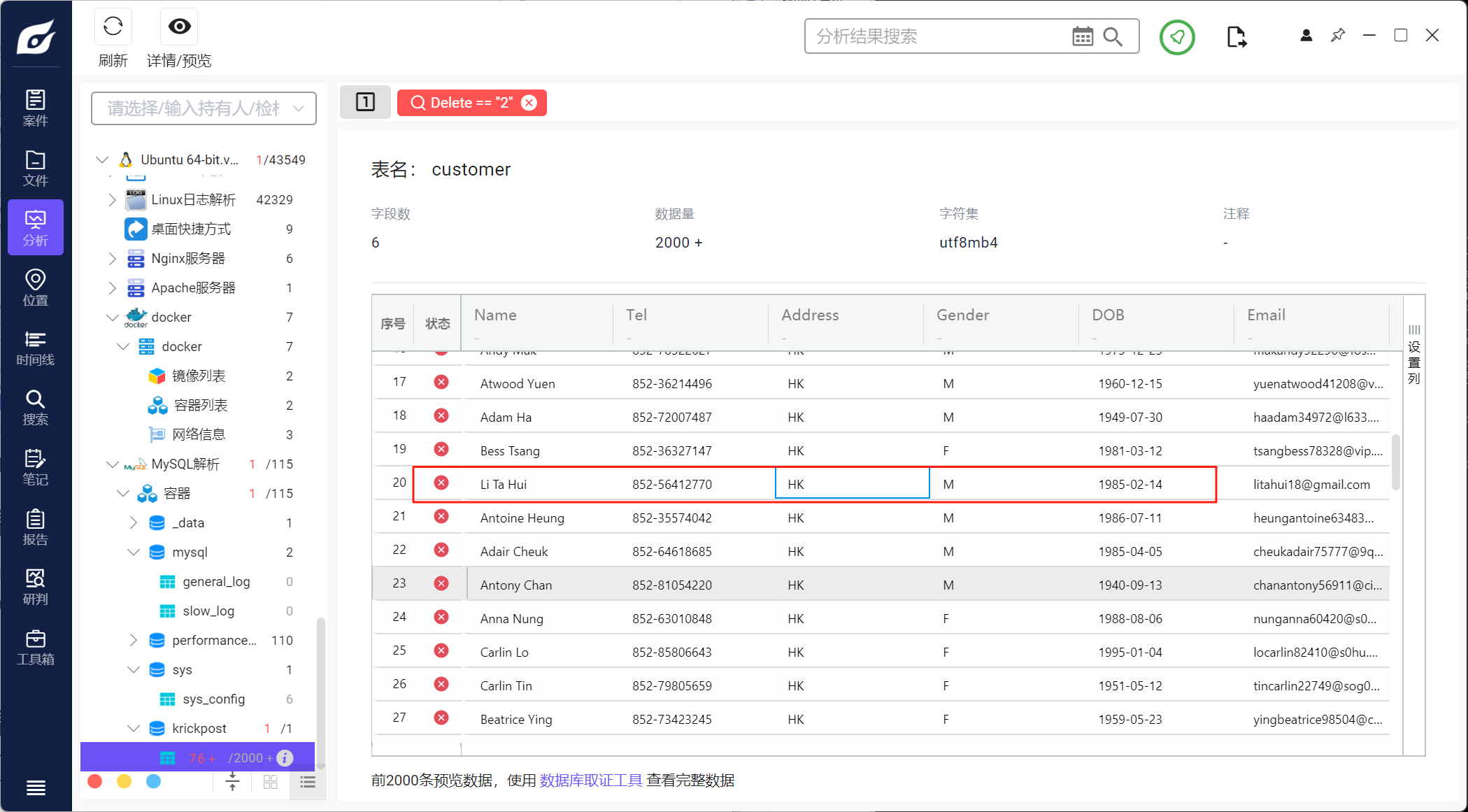
Task: Open the Timeline (时间线) sidebar section
Action: 35,348
